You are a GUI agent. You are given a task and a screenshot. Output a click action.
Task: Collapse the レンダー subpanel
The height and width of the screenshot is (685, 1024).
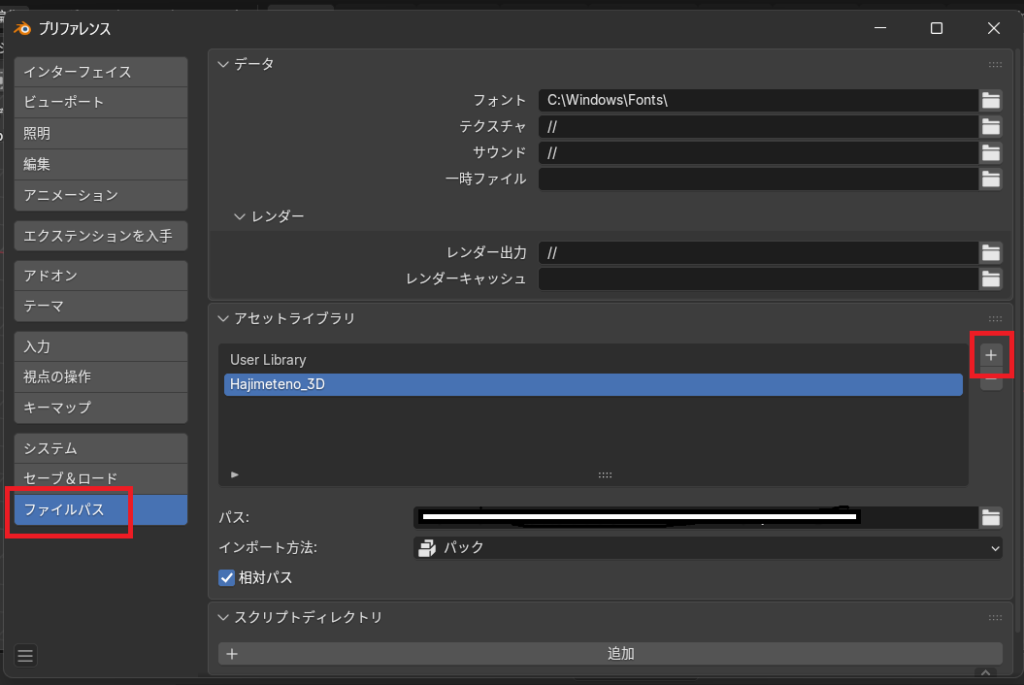pyautogui.click(x=240, y=215)
